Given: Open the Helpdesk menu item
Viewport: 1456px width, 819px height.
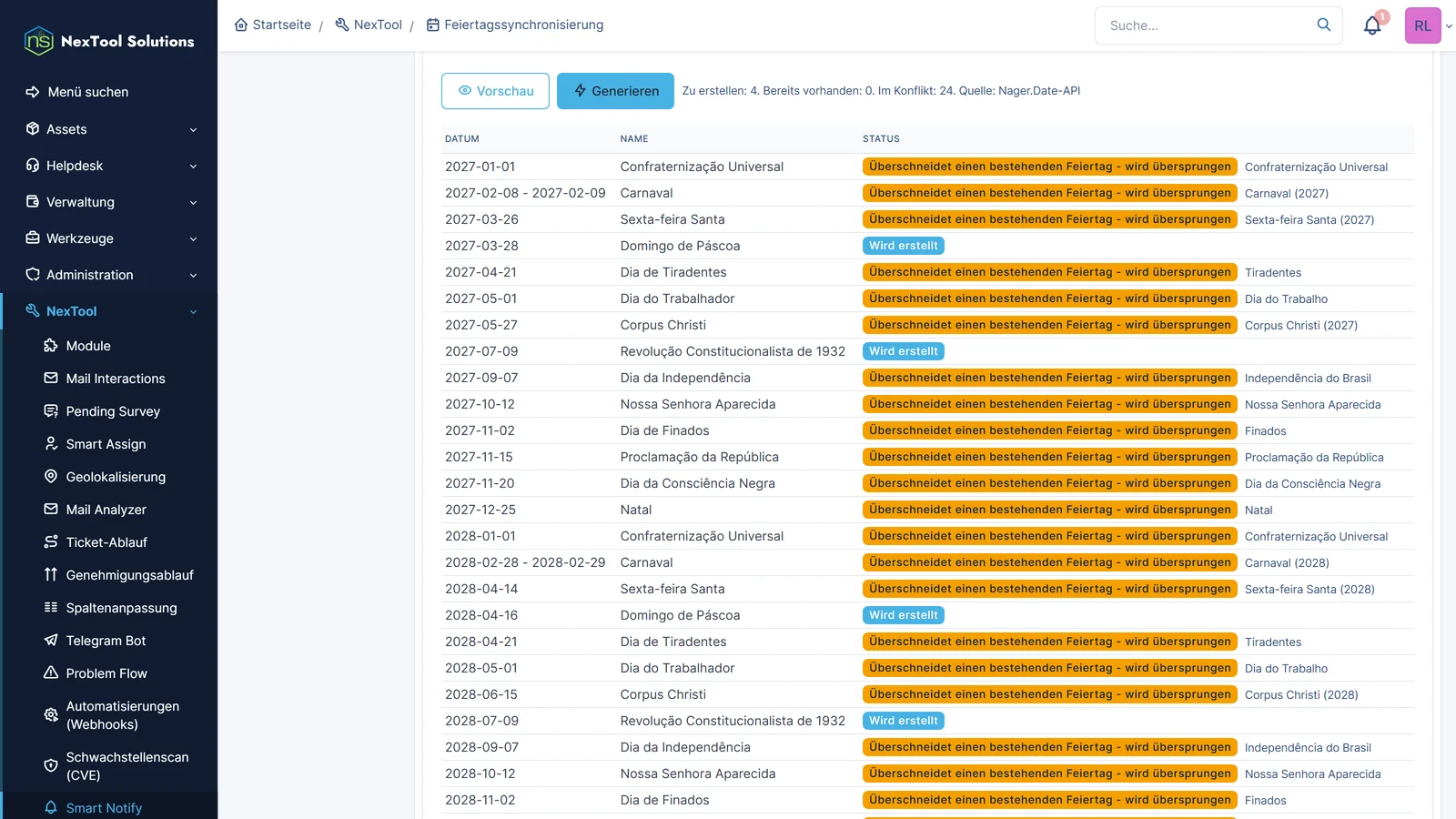Looking at the screenshot, I should point(109,166).
